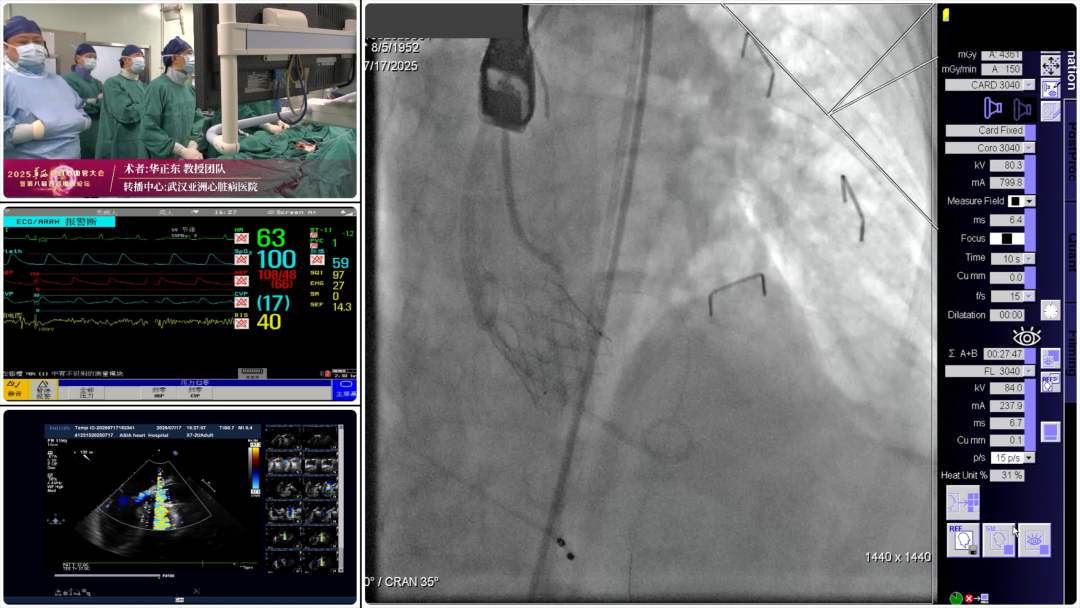Screen dimensions: 1080x608
Task: Click the blue monitor screen icon
Action: [1050, 432]
